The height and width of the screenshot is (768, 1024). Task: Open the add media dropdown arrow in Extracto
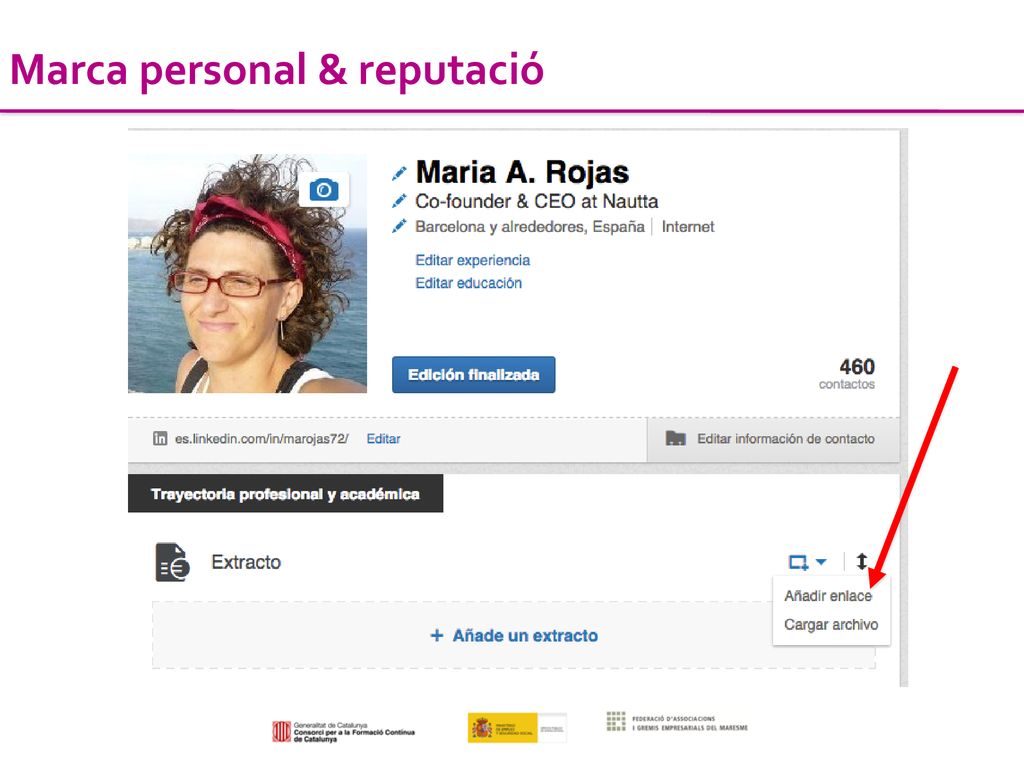822,562
